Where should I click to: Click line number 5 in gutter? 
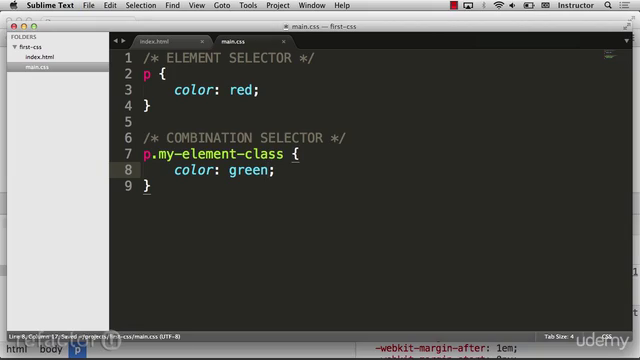point(128,122)
